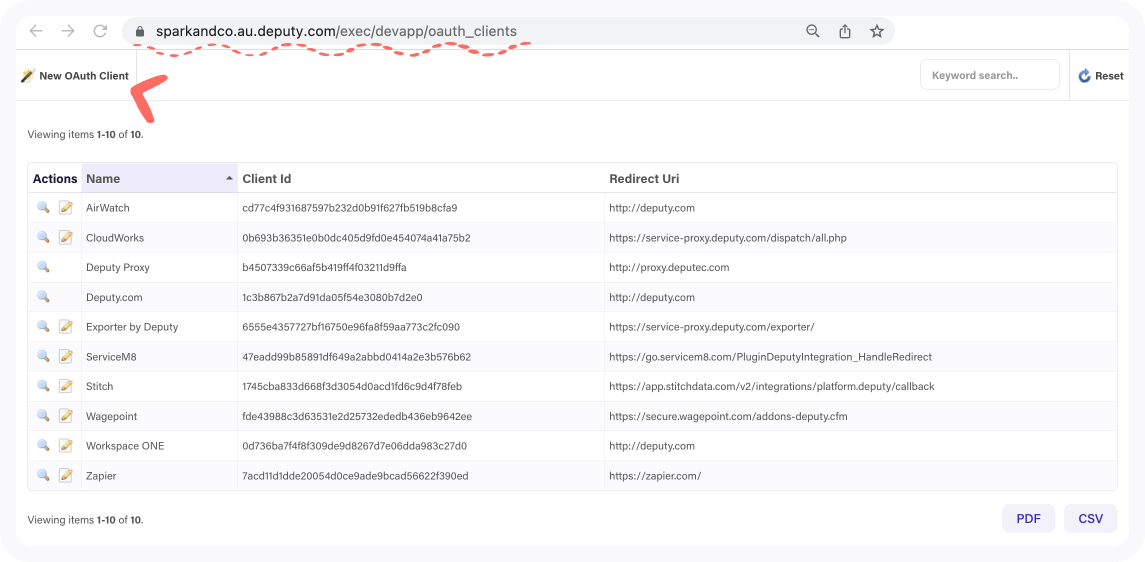View the Stitch client details
The image size is (1145, 562).
pos(43,386)
